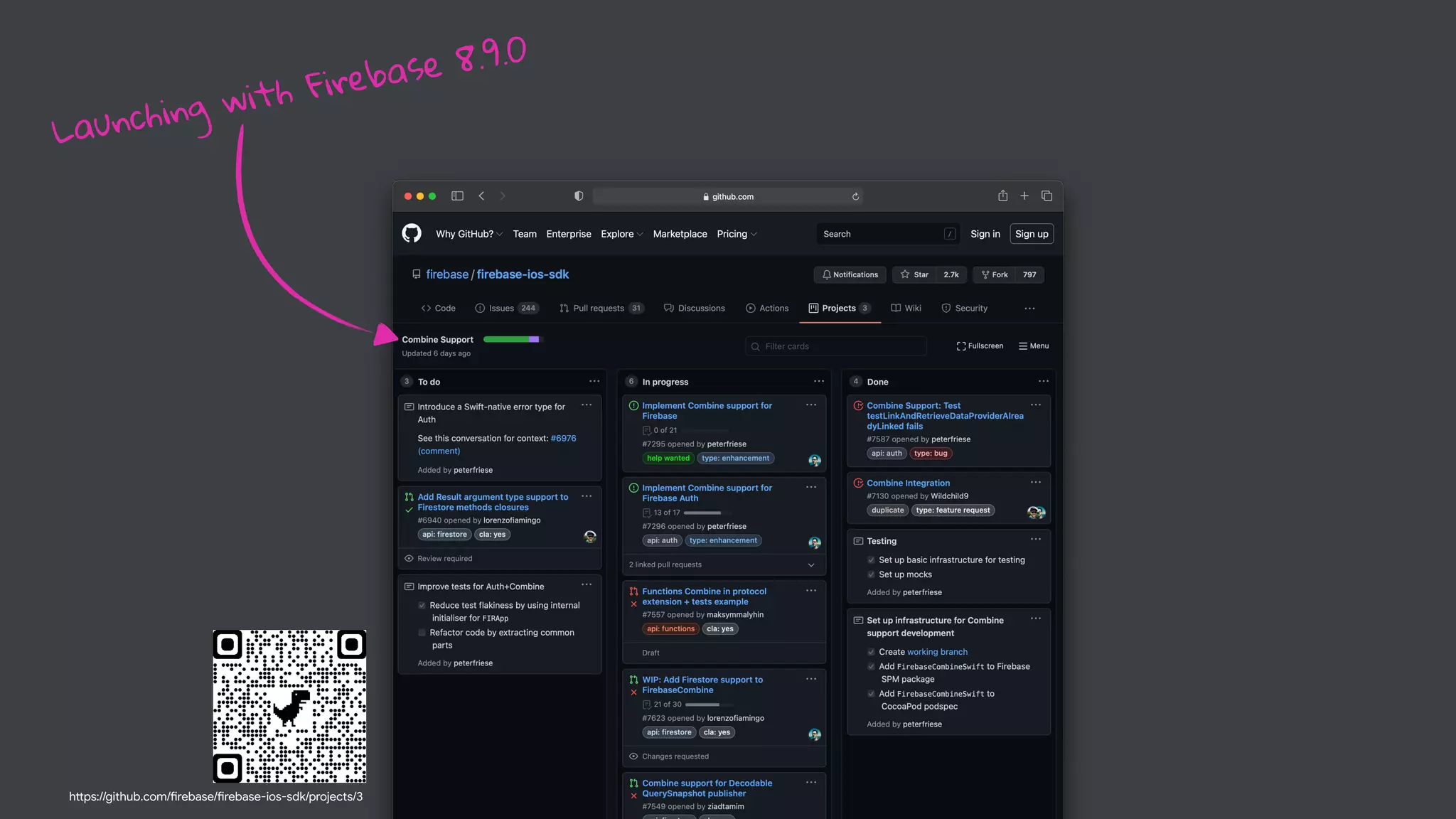Go forward with Safari forward arrow
The width and height of the screenshot is (1456, 819).
click(503, 196)
